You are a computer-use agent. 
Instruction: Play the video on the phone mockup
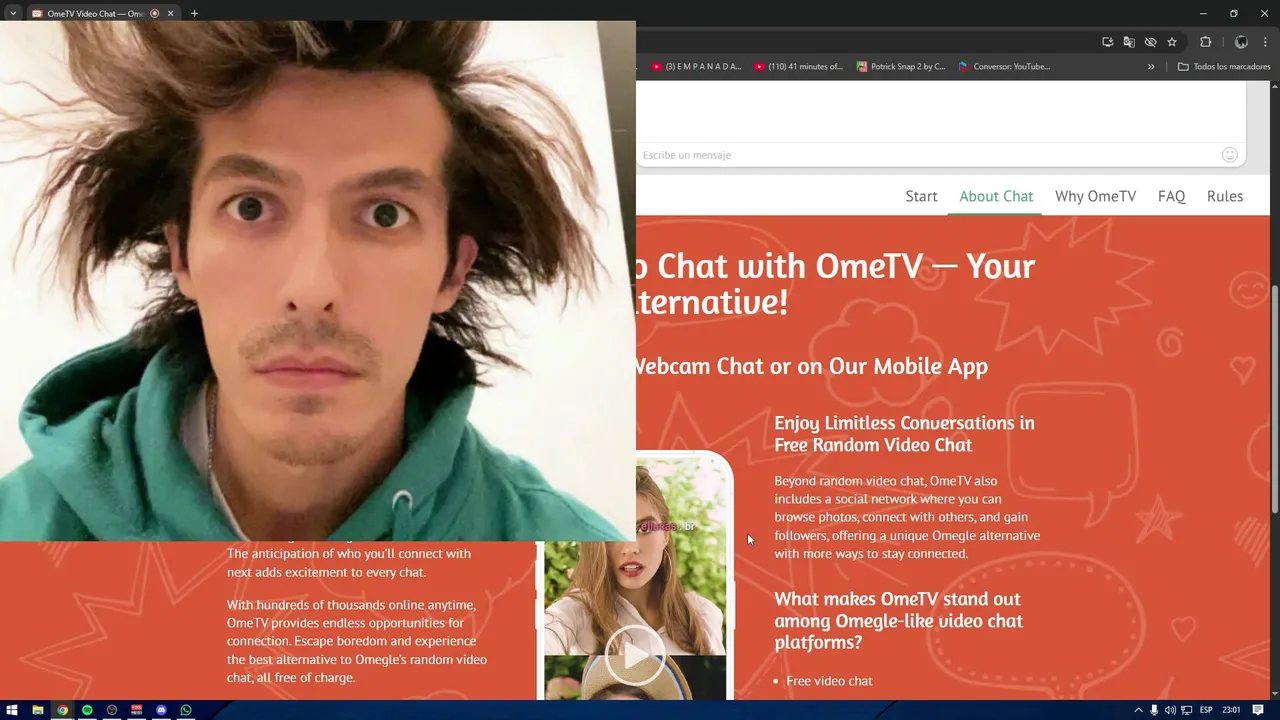pyautogui.click(x=635, y=656)
